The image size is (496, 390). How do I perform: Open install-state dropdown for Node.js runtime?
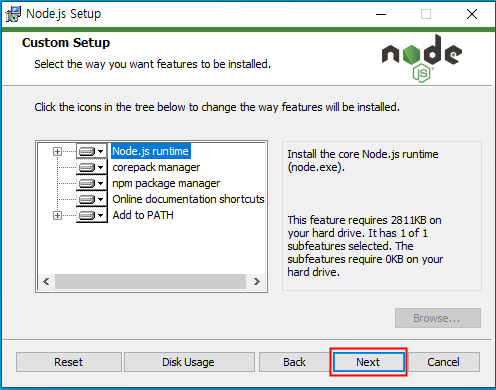click(92, 151)
